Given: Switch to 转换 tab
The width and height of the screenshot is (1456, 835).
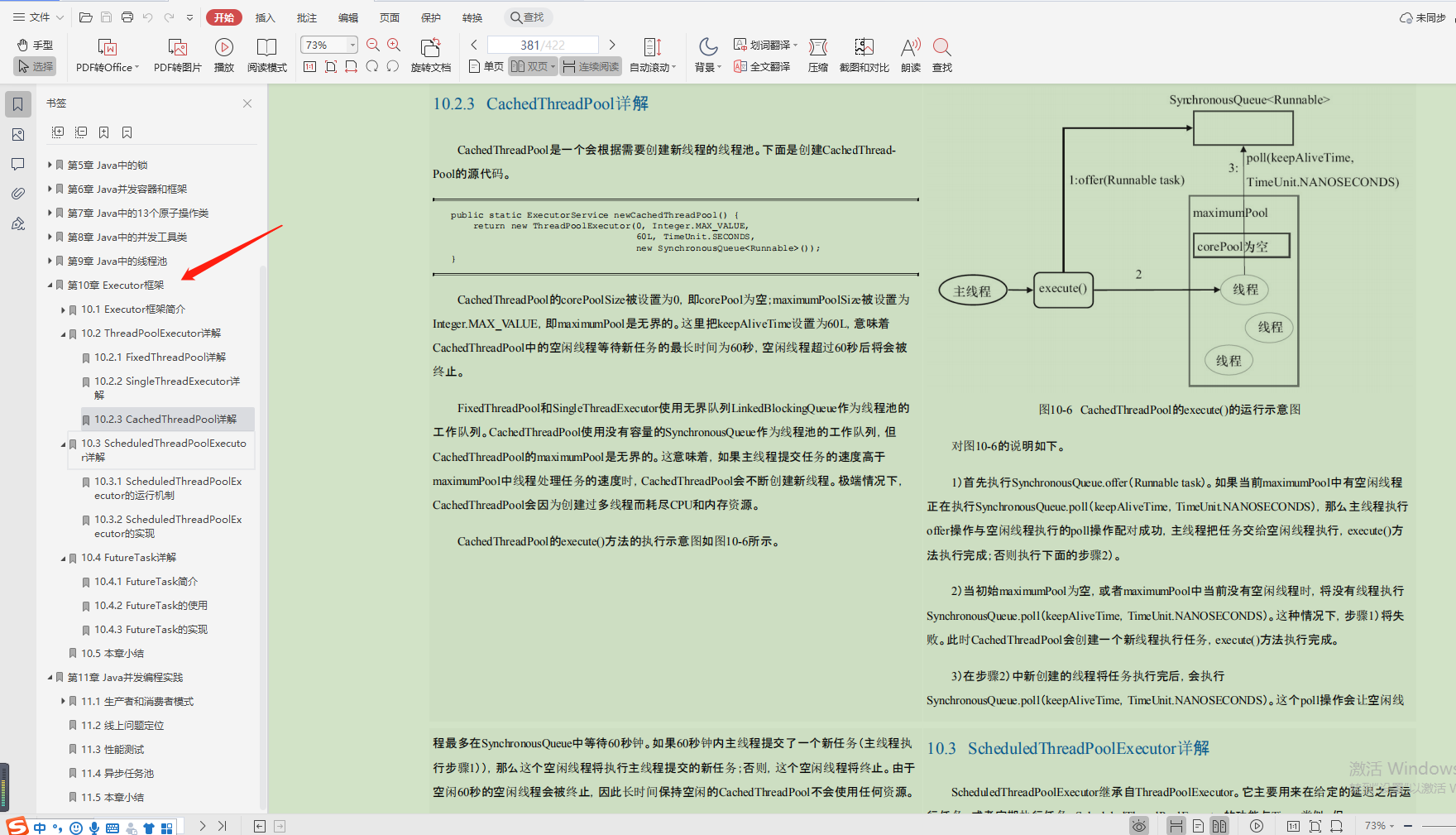Looking at the screenshot, I should coord(472,17).
